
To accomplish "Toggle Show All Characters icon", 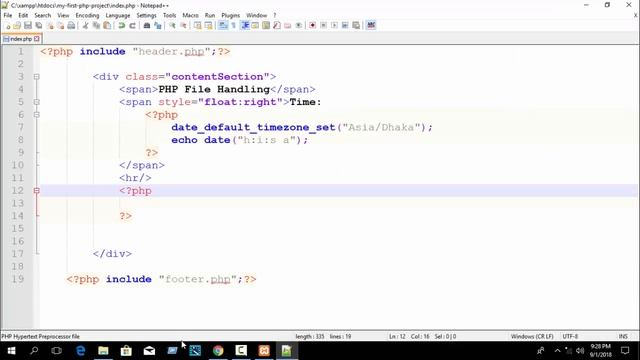I will (234, 25).
